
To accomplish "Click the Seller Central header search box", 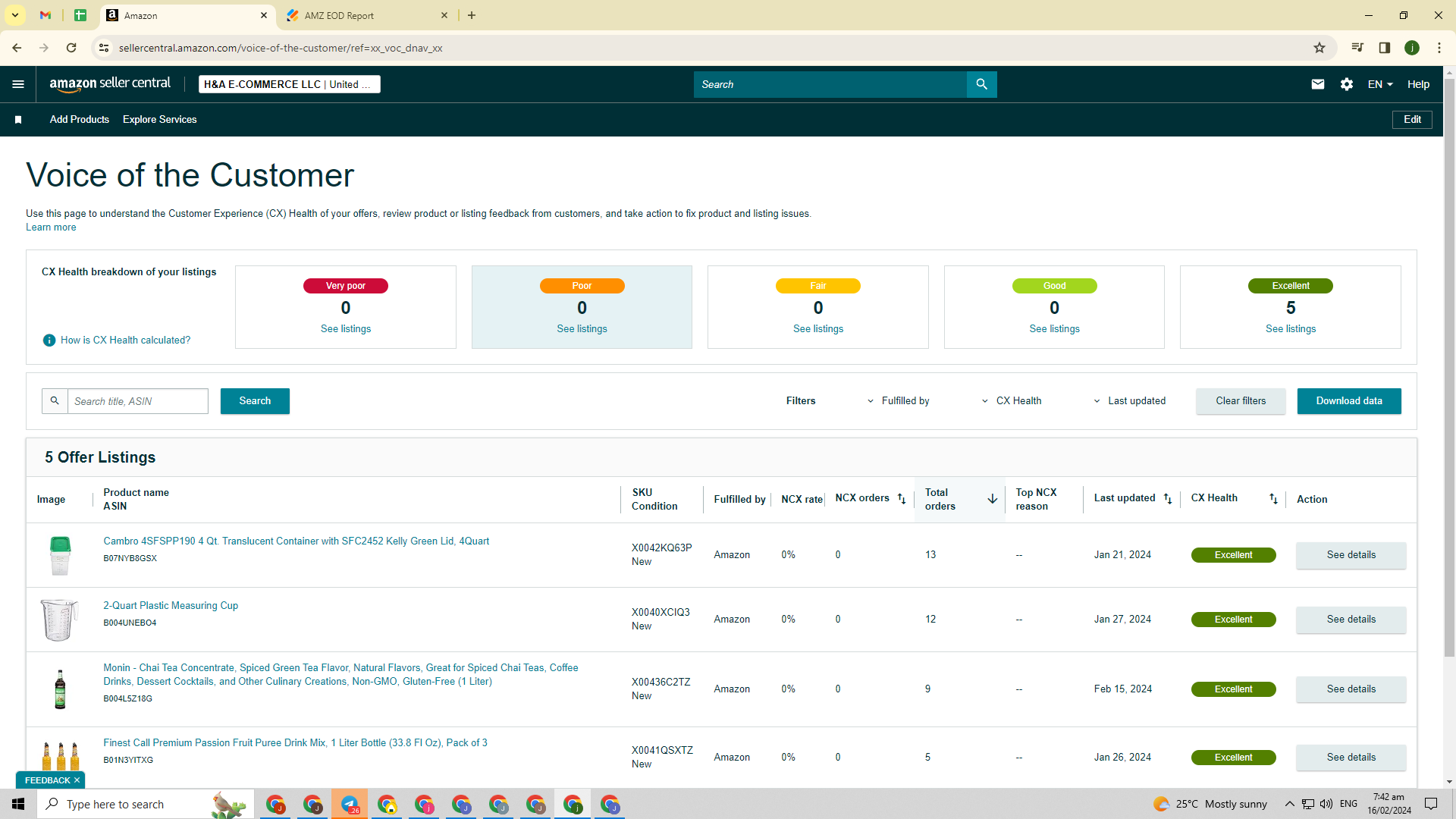I will click(x=830, y=84).
